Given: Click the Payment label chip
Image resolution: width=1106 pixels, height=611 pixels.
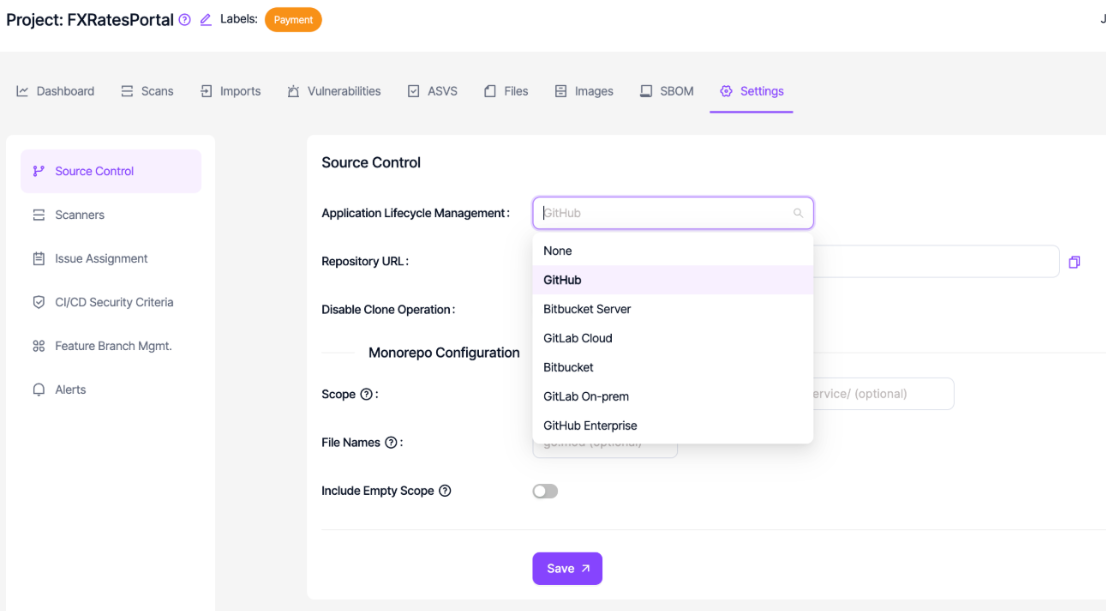Looking at the screenshot, I should (293, 19).
